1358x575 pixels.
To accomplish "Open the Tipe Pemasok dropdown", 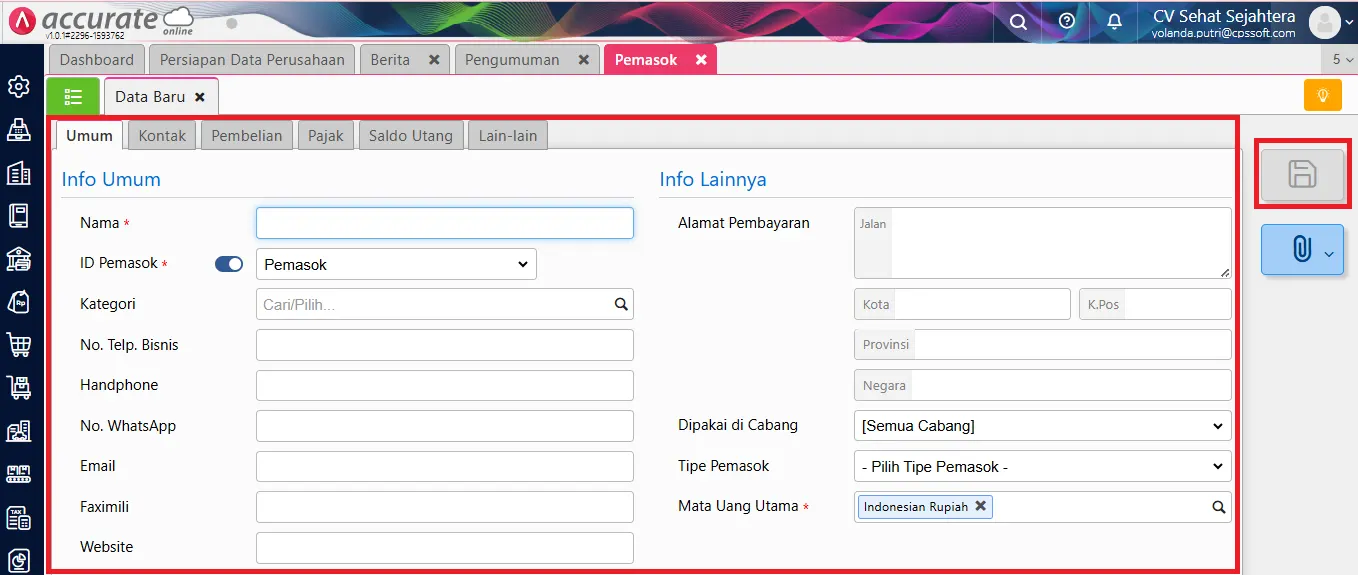I will click(x=1042, y=466).
